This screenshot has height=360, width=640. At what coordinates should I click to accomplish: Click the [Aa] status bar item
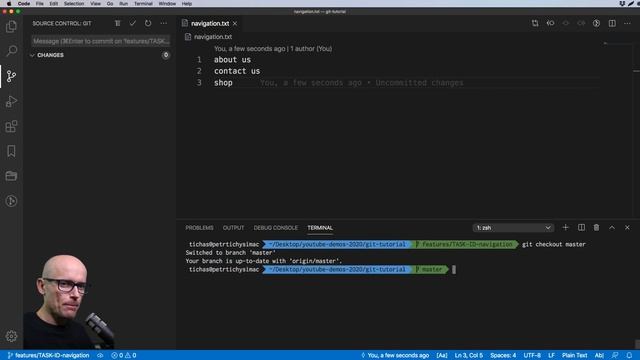coord(442,355)
